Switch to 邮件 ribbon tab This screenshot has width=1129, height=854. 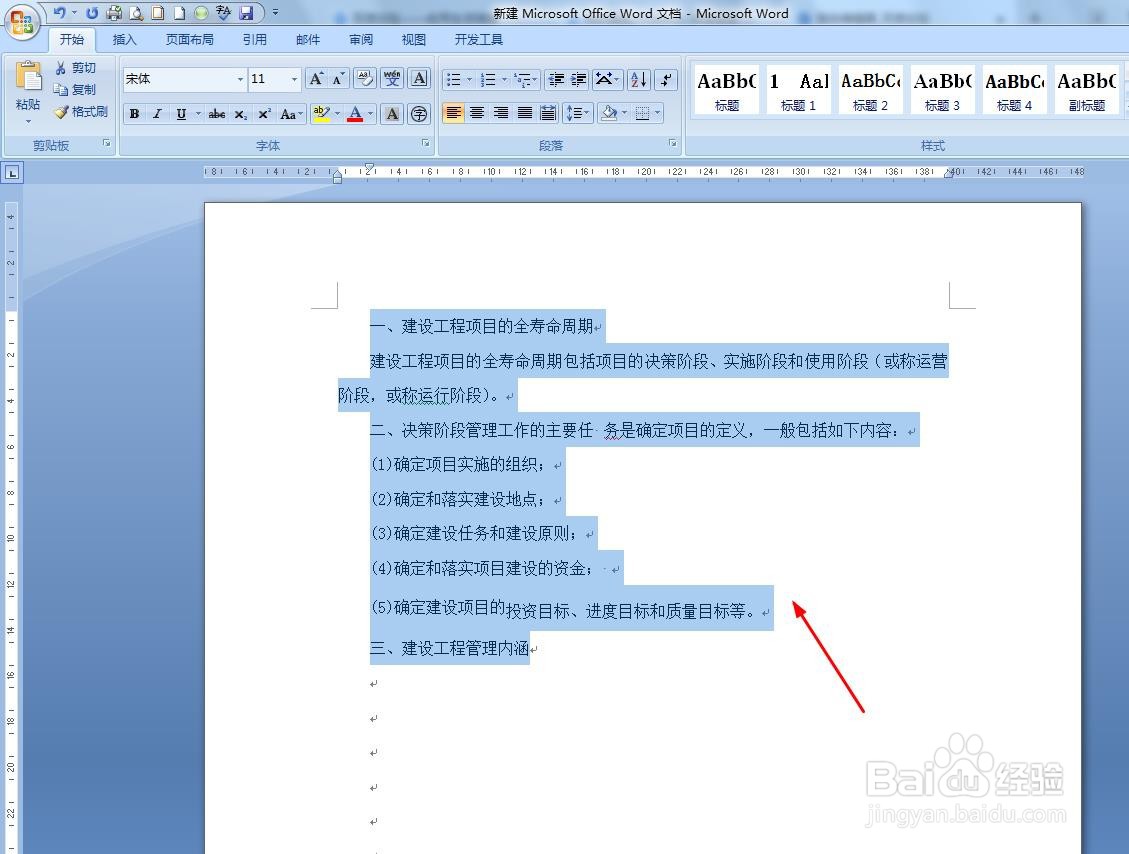(307, 40)
